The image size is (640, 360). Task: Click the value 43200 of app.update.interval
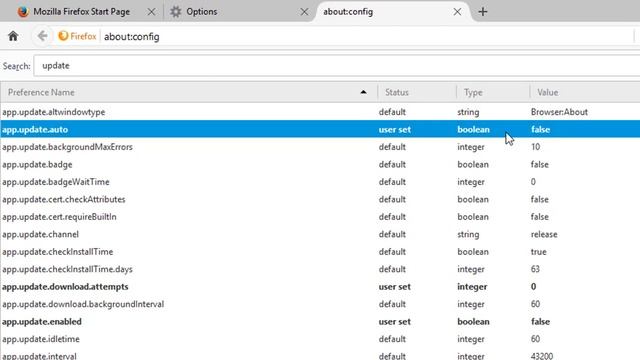point(542,356)
